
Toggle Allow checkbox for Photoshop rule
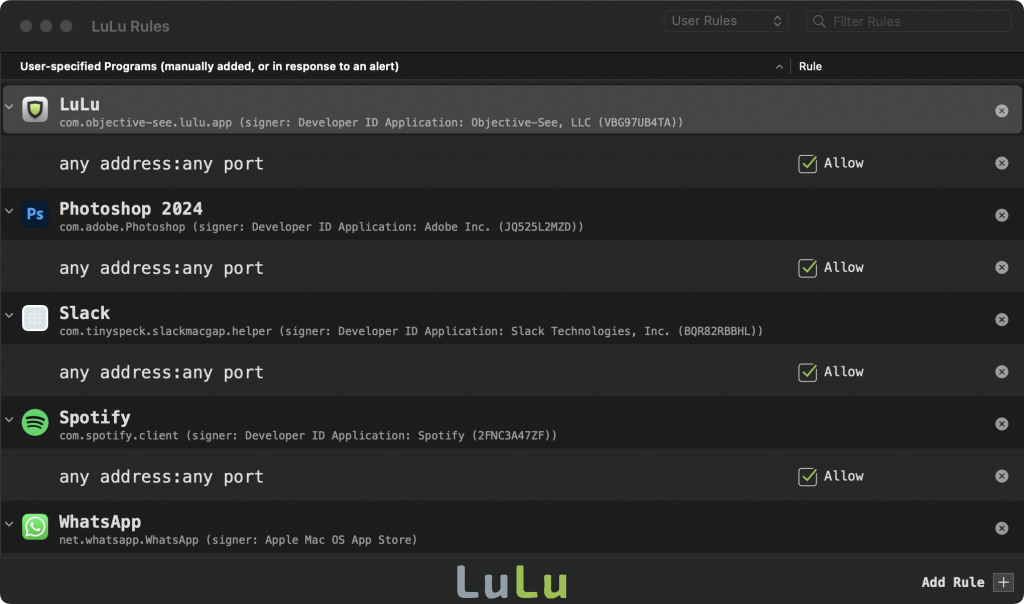pos(807,268)
